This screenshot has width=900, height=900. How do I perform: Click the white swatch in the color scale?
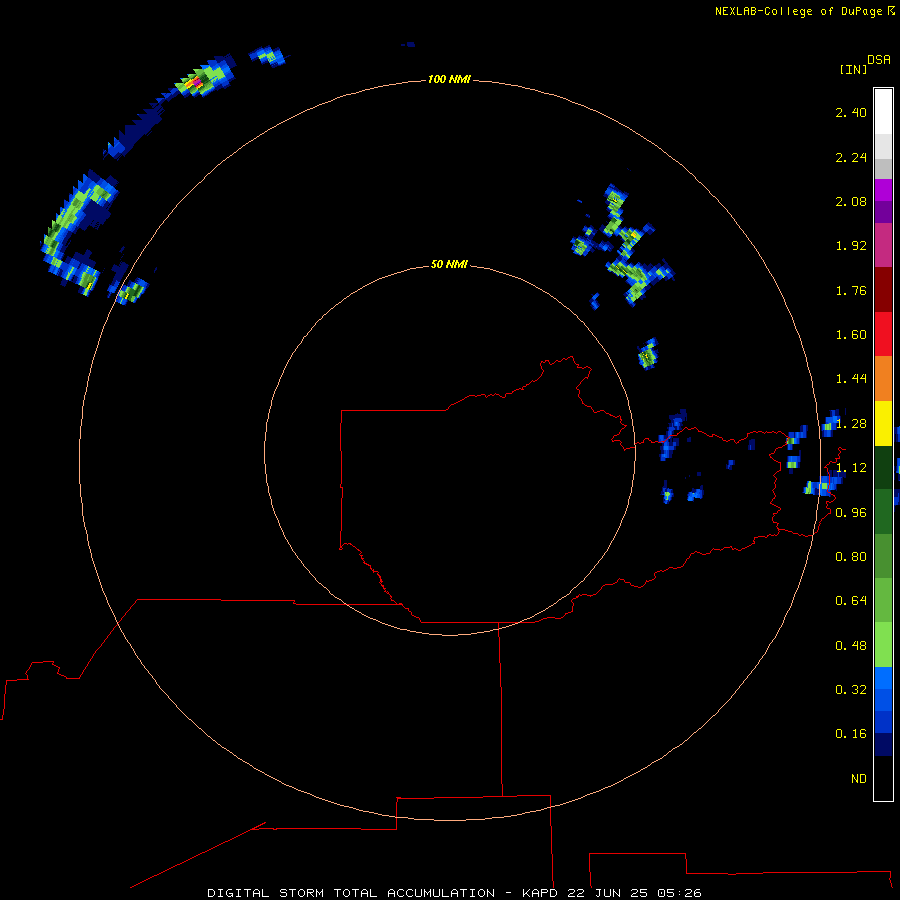click(883, 111)
